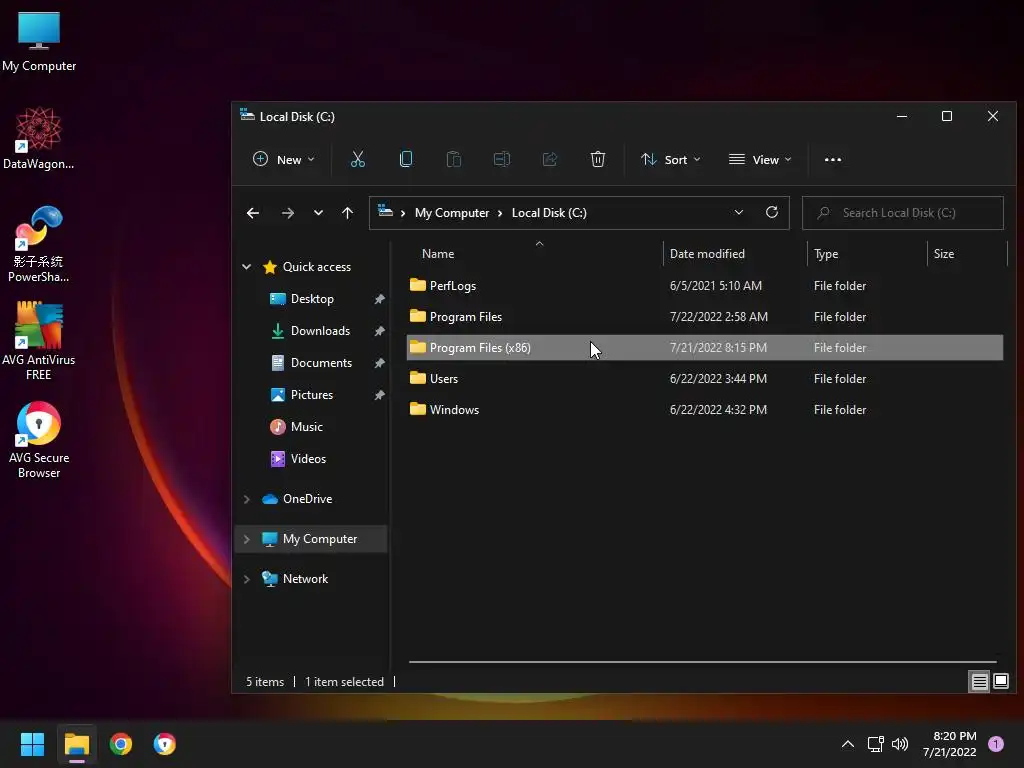This screenshot has height=768, width=1024.
Task: Click the Share icon in toolbar
Action: (x=550, y=159)
